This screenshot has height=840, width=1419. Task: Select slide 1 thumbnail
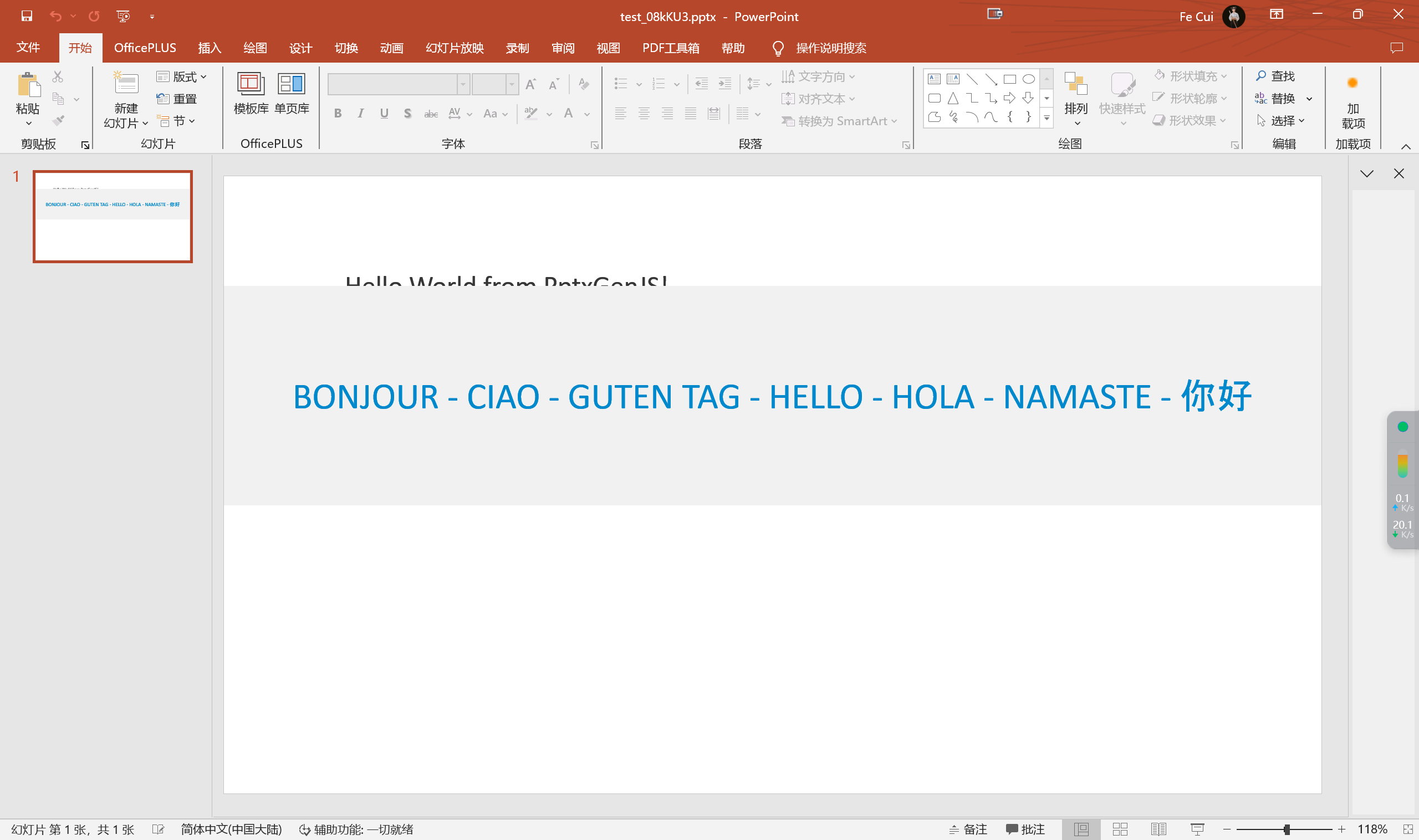[x=113, y=216]
